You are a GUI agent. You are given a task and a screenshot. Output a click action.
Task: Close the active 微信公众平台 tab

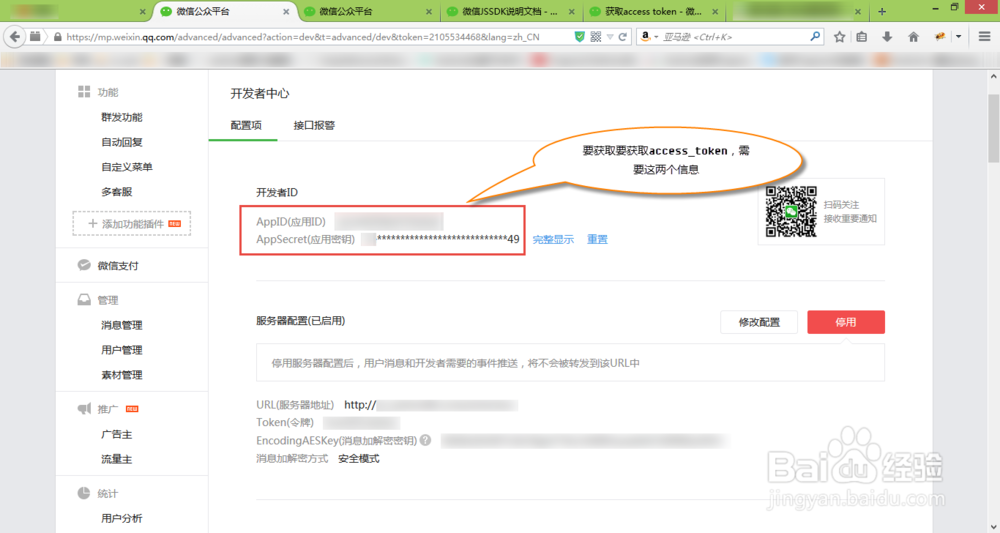coord(286,11)
